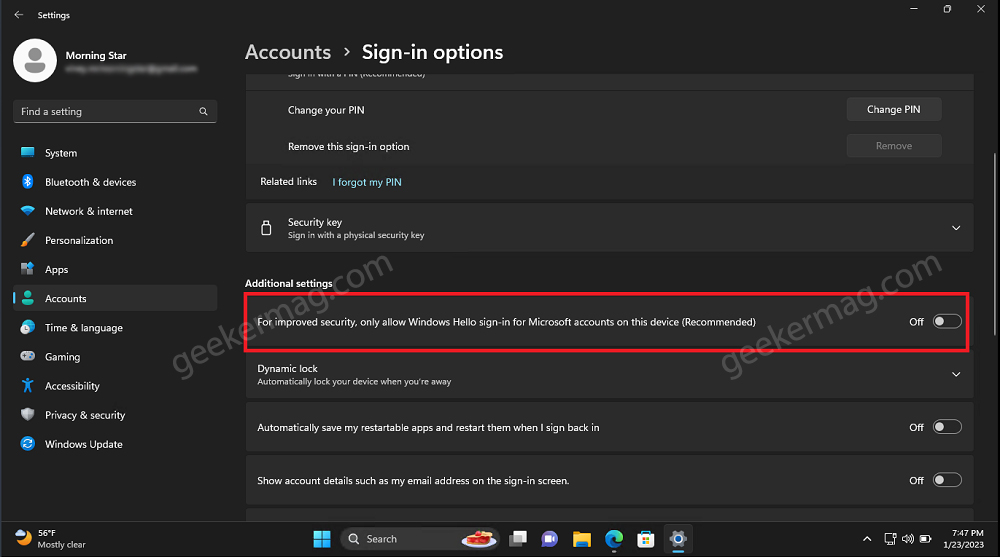
Task: Click the Settings gear taskbar icon
Action: pyautogui.click(x=678, y=539)
